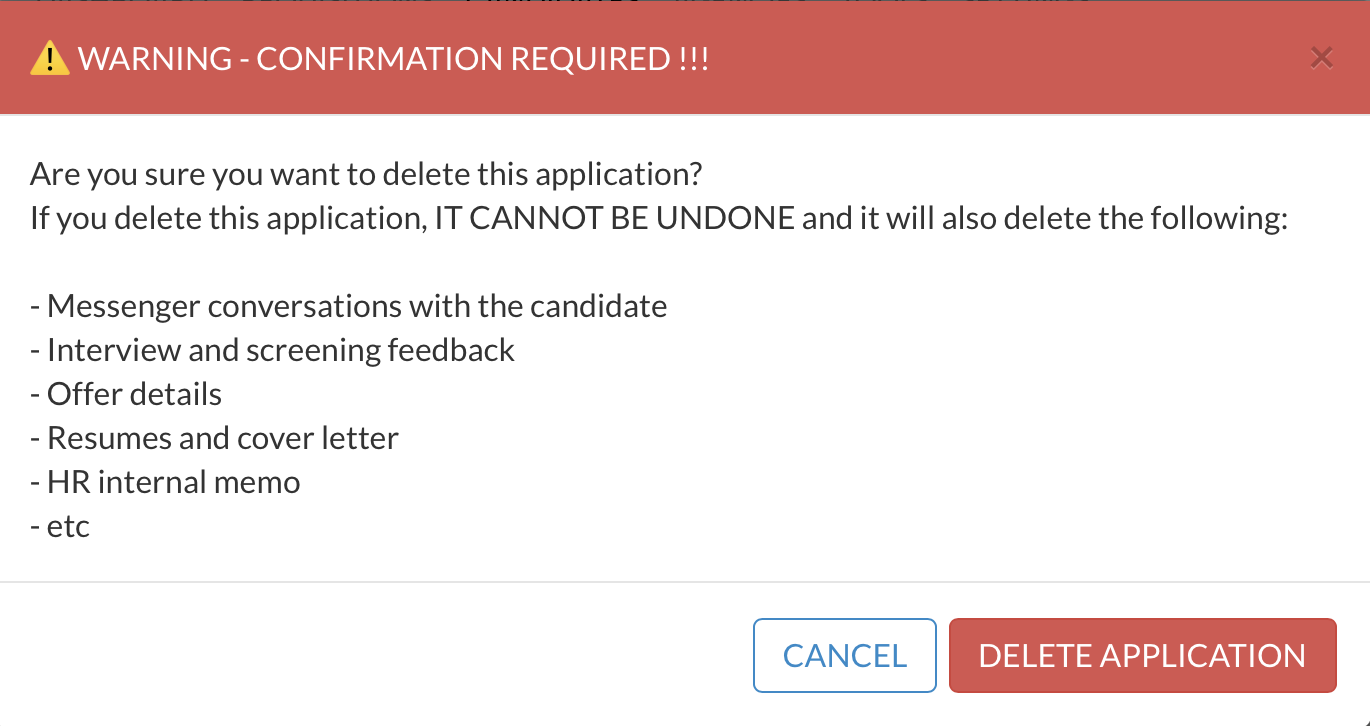Click the yellow warning triangle icon

pos(50,58)
